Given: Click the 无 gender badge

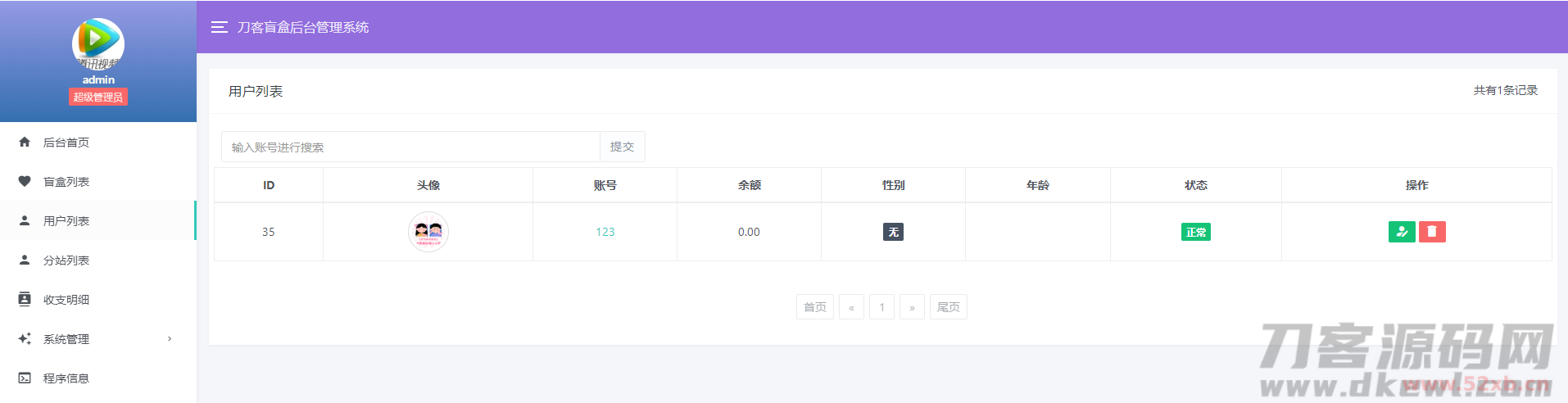Looking at the screenshot, I should [x=893, y=232].
